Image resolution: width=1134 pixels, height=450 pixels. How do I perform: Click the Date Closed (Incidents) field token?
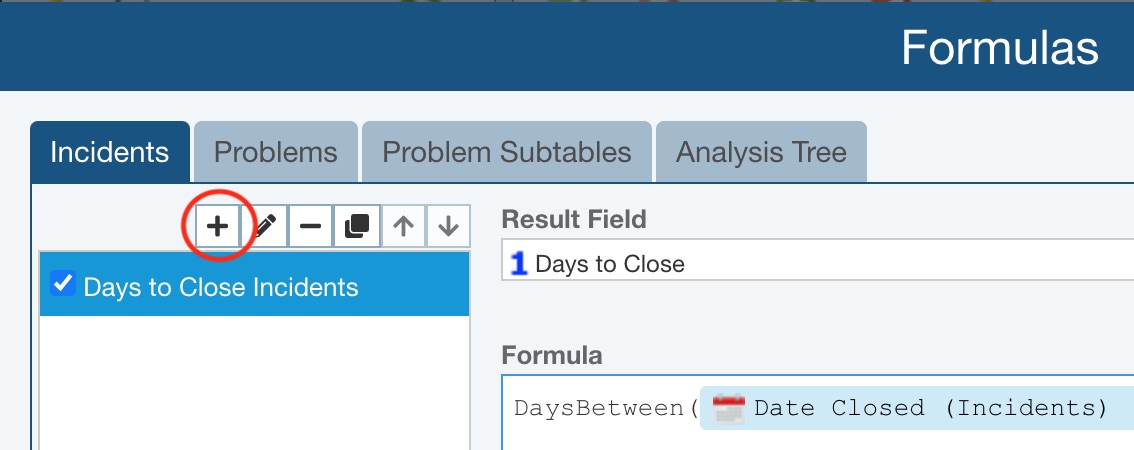pyautogui.click(x=930, y=408)
